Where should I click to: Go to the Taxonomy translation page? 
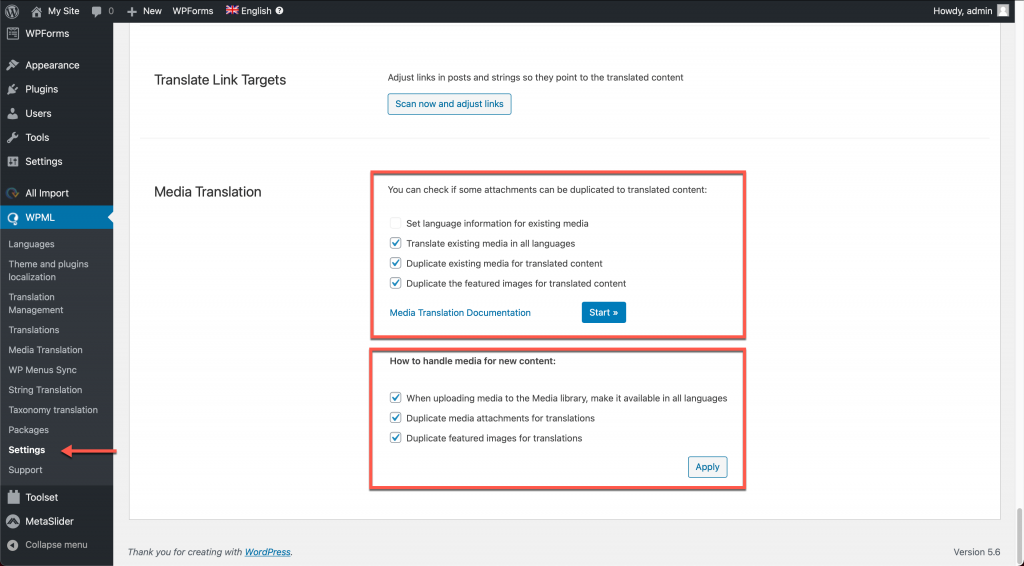click(53, 410)
